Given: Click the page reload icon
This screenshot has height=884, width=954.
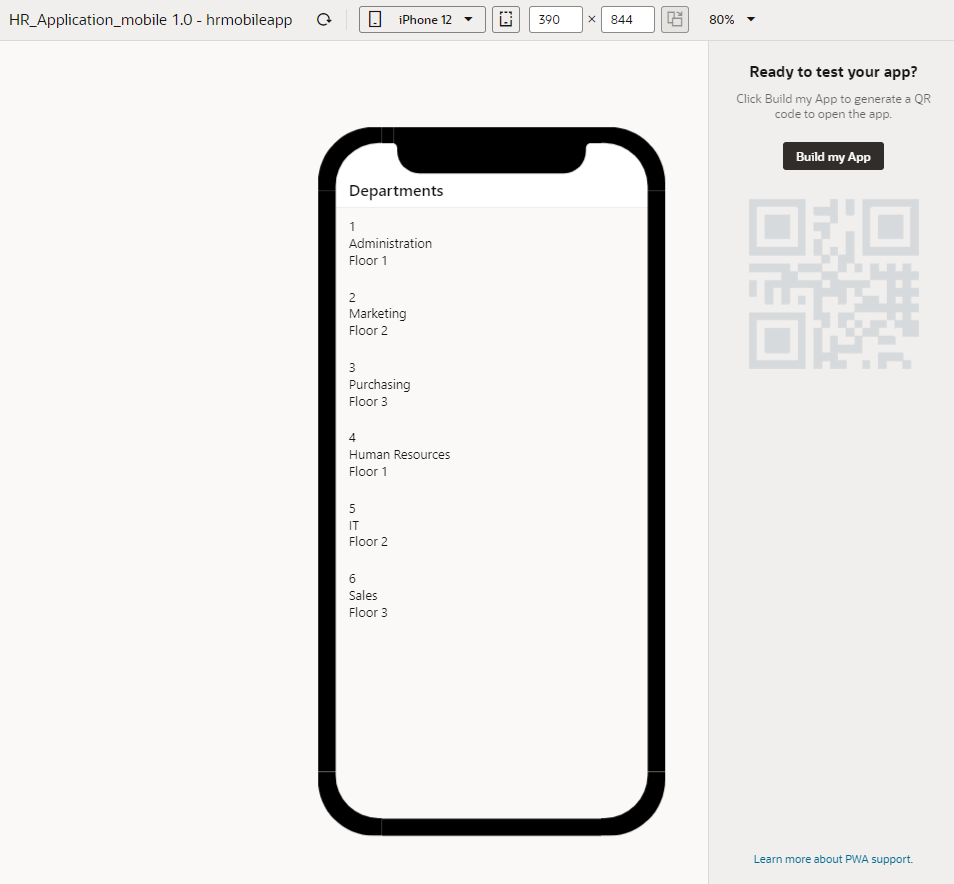Looking at the screenshot, I should (x=324, y=19).
